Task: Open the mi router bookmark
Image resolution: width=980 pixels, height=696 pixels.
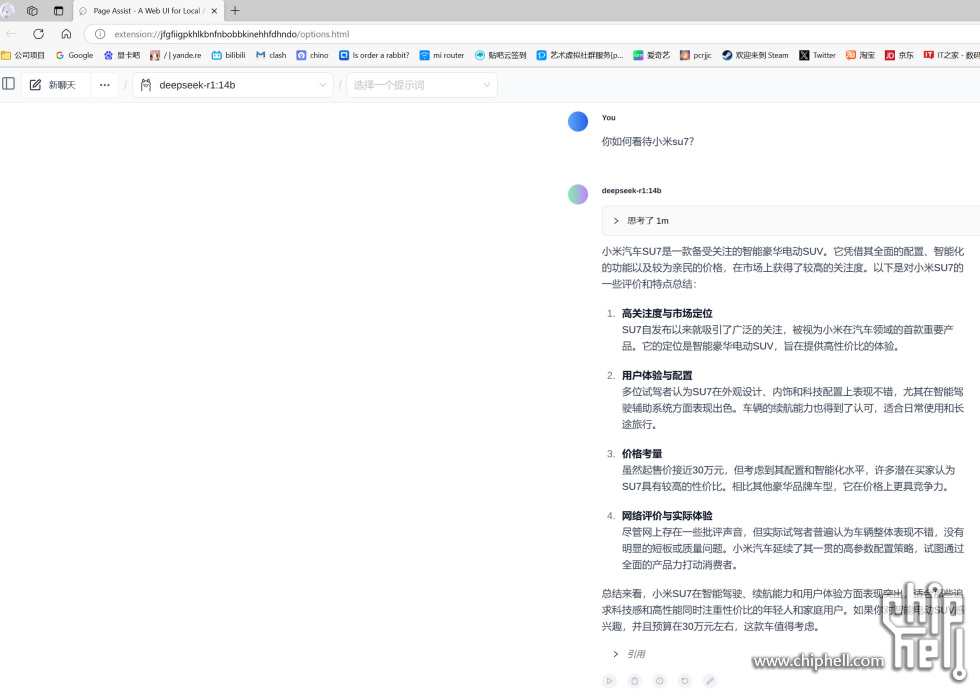Action: (442, 55)
